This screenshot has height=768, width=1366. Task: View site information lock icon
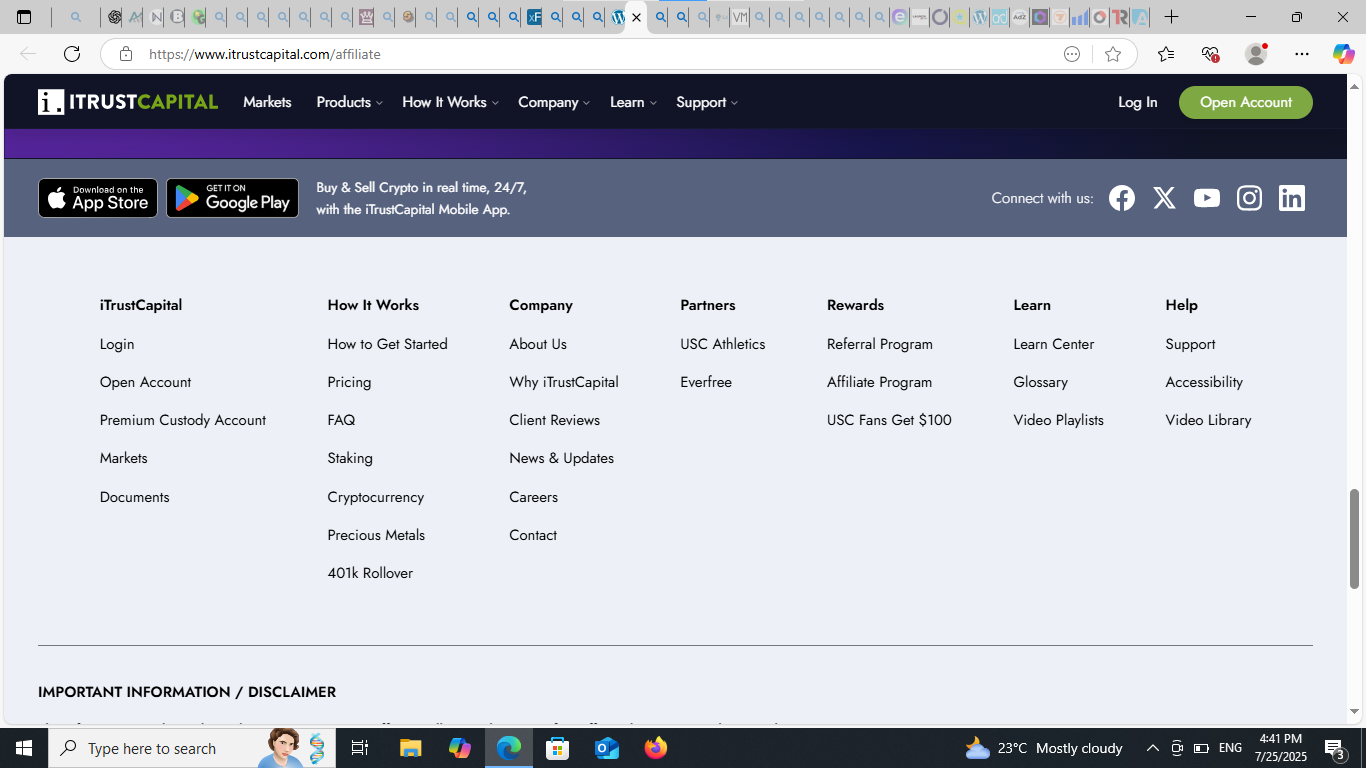click(x=126, y=54)
